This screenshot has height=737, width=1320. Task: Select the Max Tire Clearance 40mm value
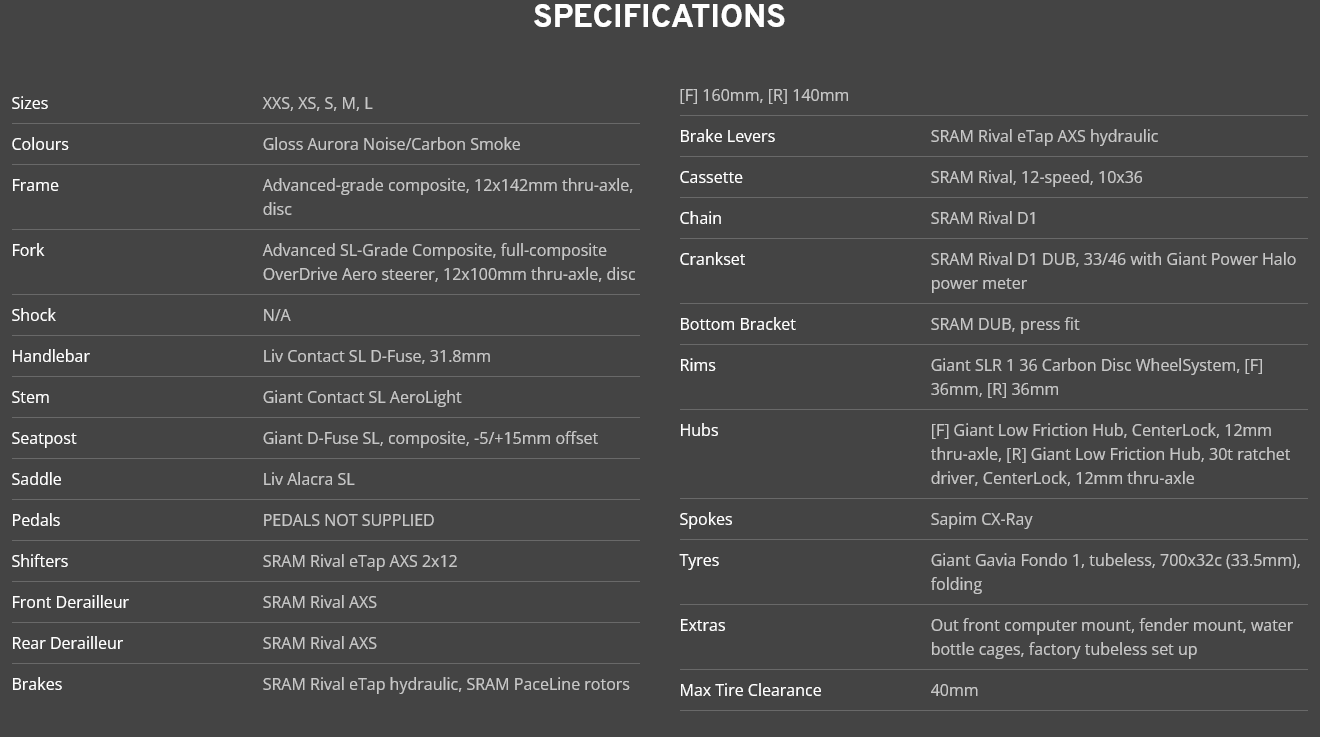(954, 690)
